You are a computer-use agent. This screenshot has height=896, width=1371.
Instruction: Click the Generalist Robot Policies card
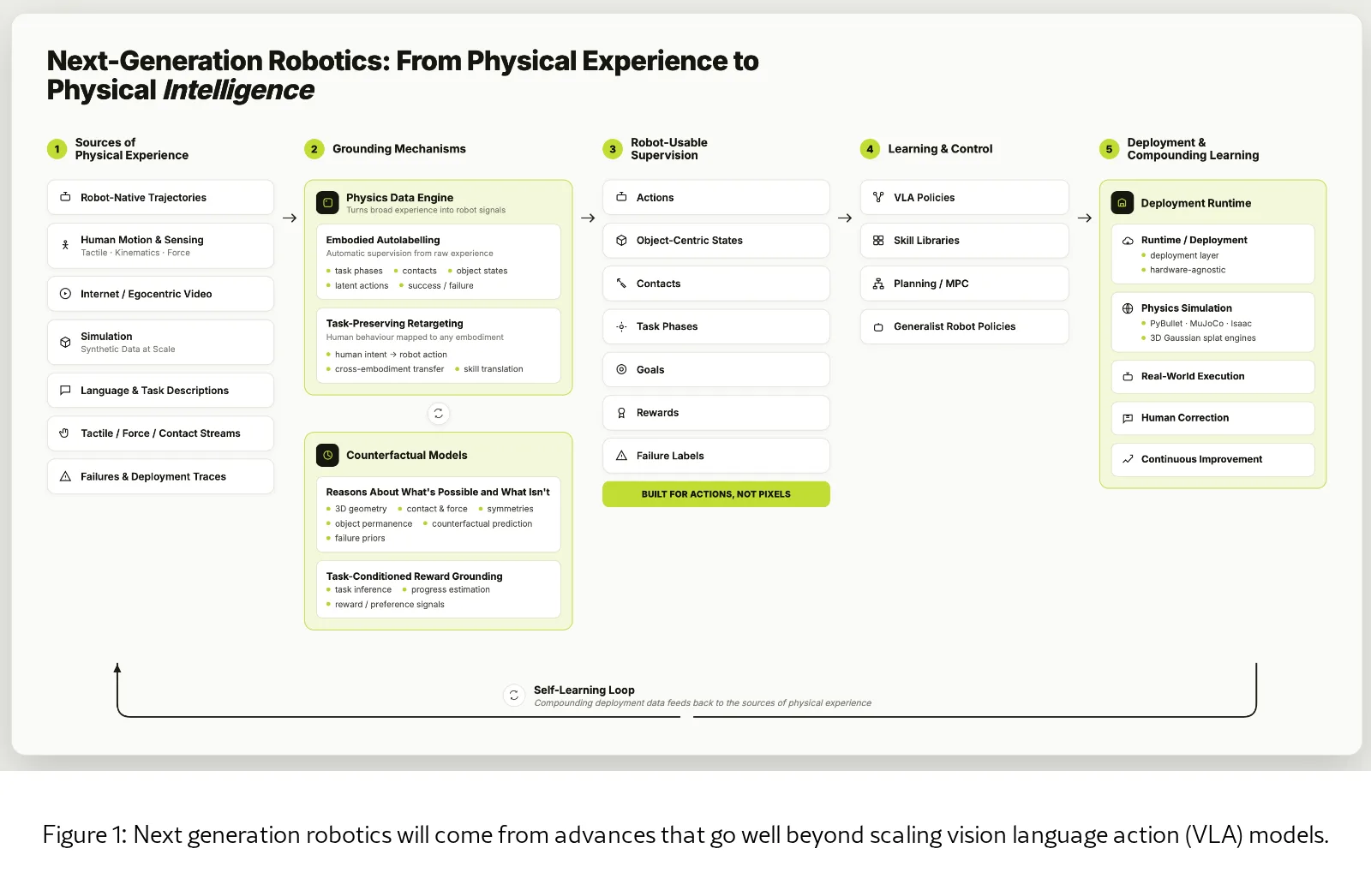pos(964,326)
